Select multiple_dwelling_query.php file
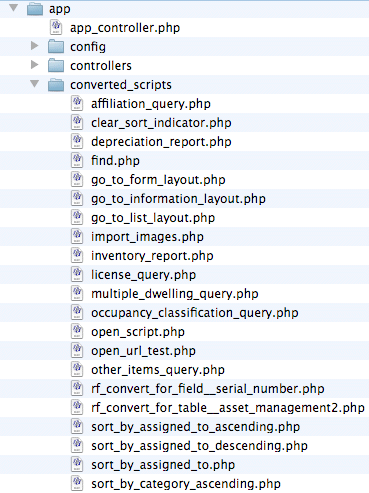The image size is (369, 493). point(175,294)
